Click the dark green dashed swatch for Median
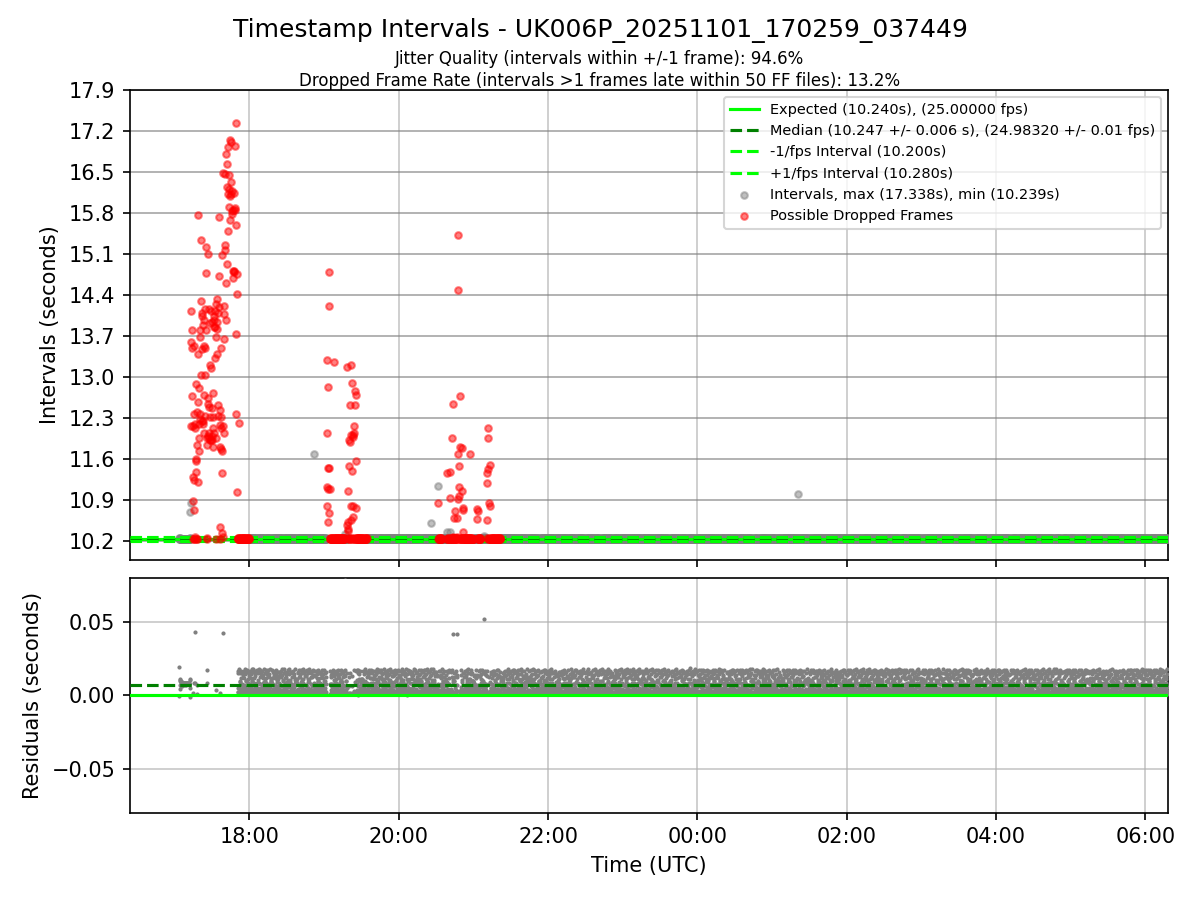Screen dimensions: 1200x900 745,130
